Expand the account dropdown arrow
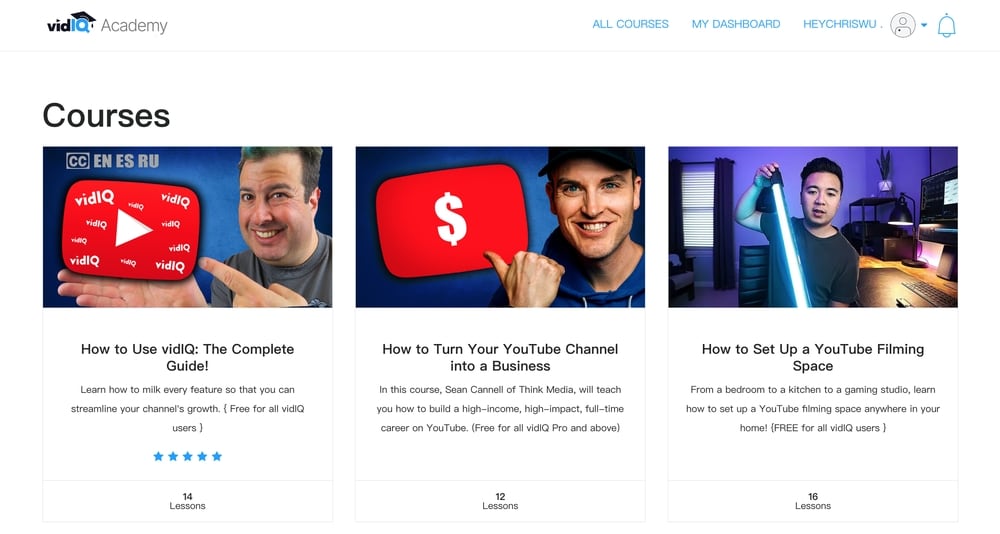This screenshot has height=534, width=1000. (x=924, y=26)
